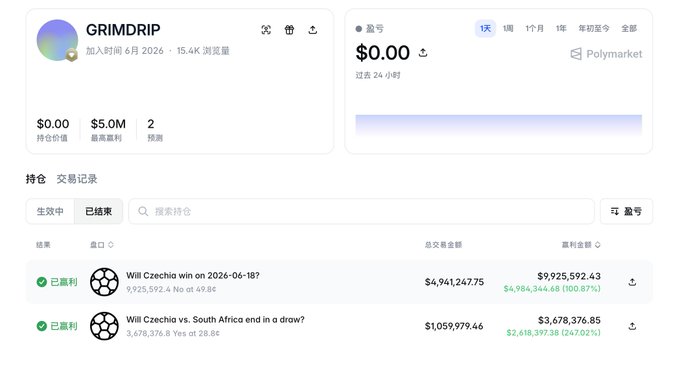Click soccer ball icon of Czechia win row

[104, 282]
